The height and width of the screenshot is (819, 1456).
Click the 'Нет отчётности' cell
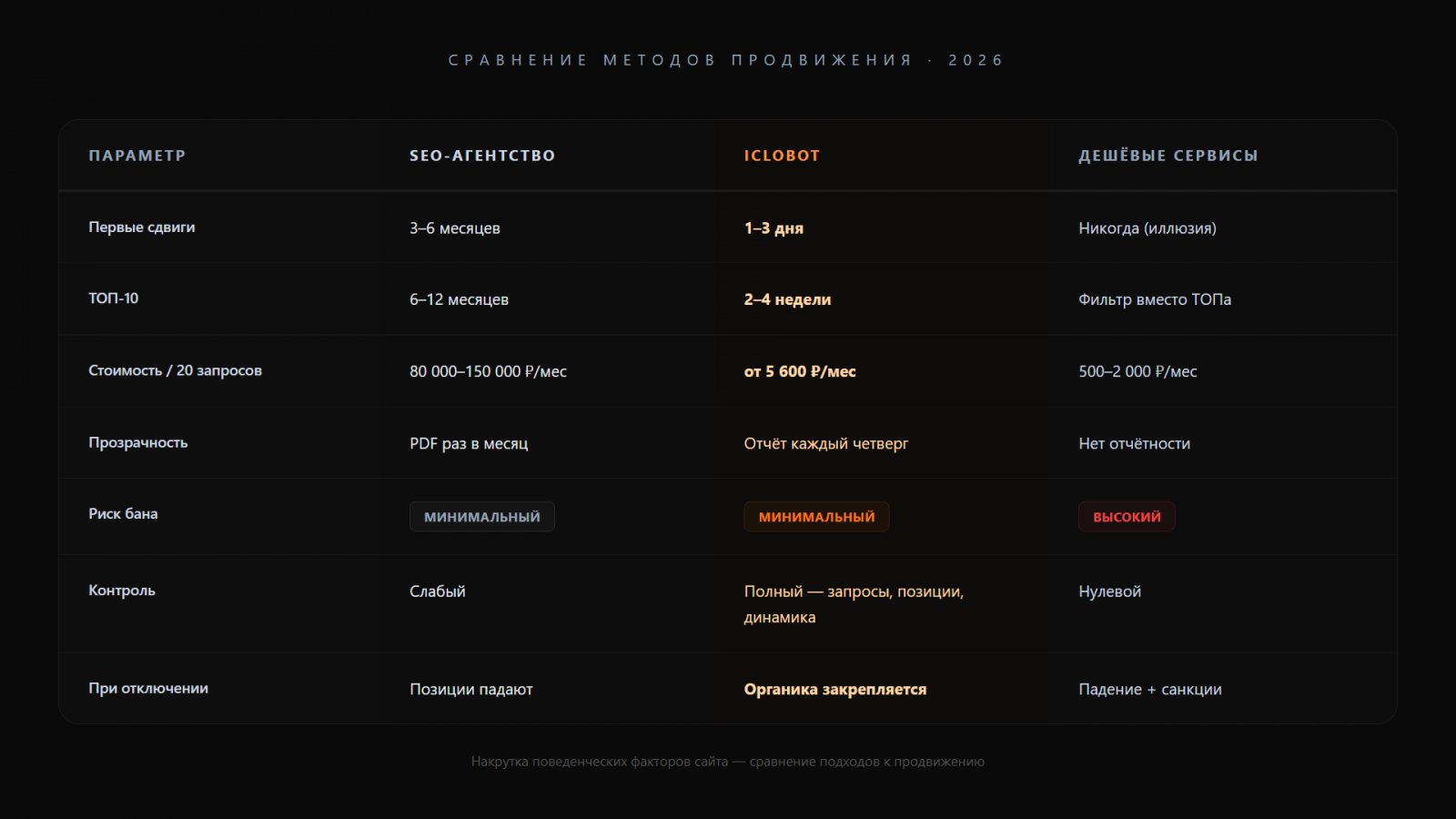1135,443
